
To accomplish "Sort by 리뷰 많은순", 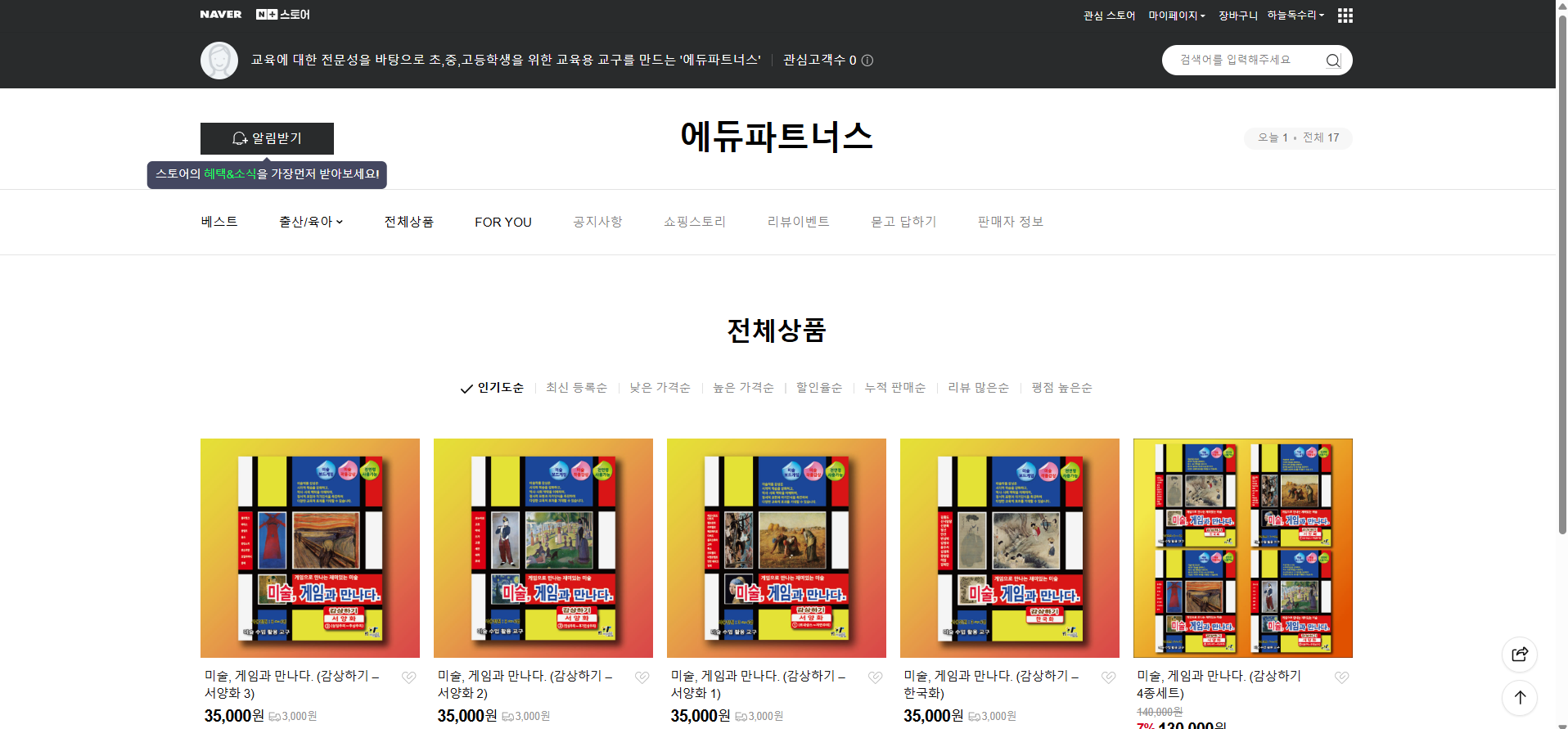I will click(979, 388).
